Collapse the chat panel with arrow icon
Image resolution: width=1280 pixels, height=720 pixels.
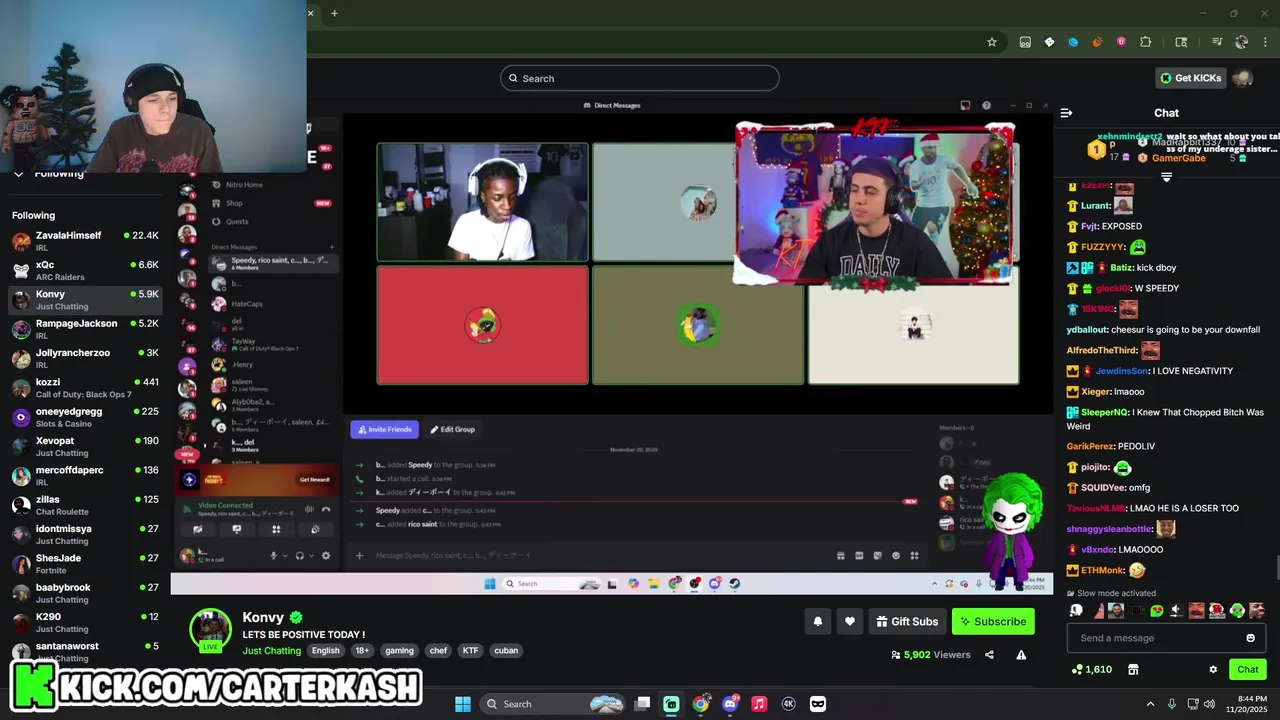pos(1066,113)
